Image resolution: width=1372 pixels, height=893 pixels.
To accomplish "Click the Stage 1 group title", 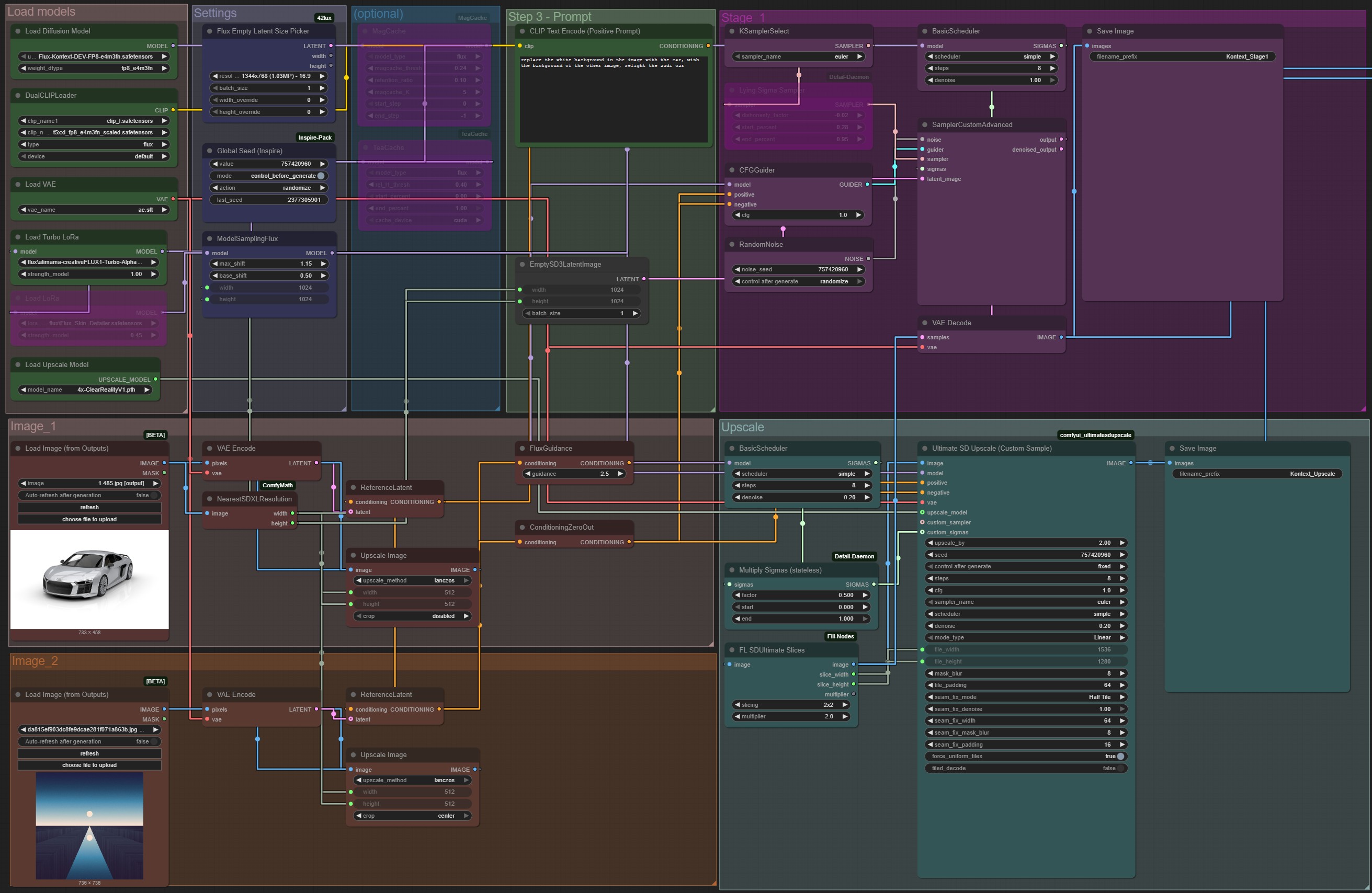I will point(743,18).
